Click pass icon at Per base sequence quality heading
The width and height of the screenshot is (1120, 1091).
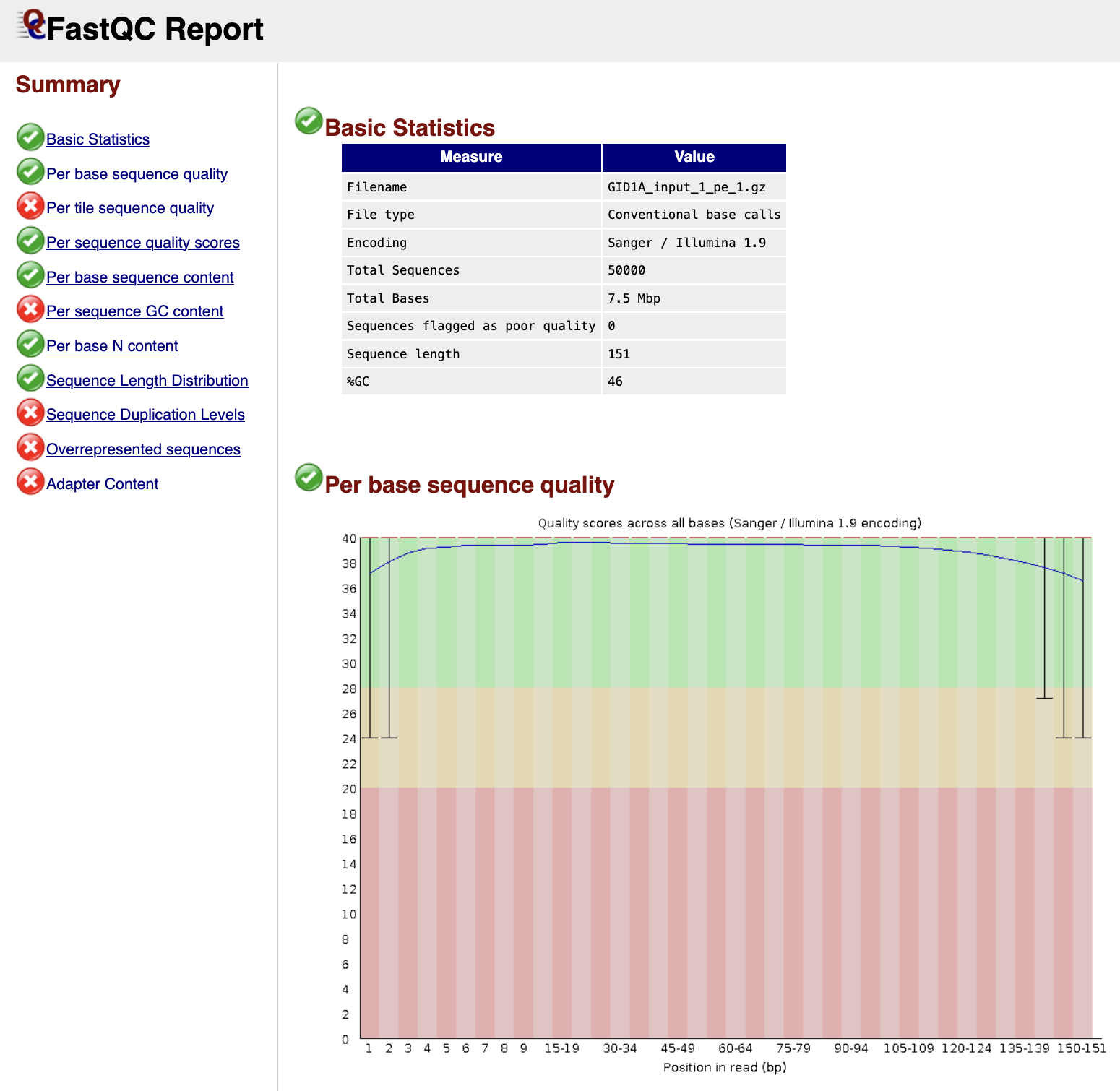tap(309, 478)
